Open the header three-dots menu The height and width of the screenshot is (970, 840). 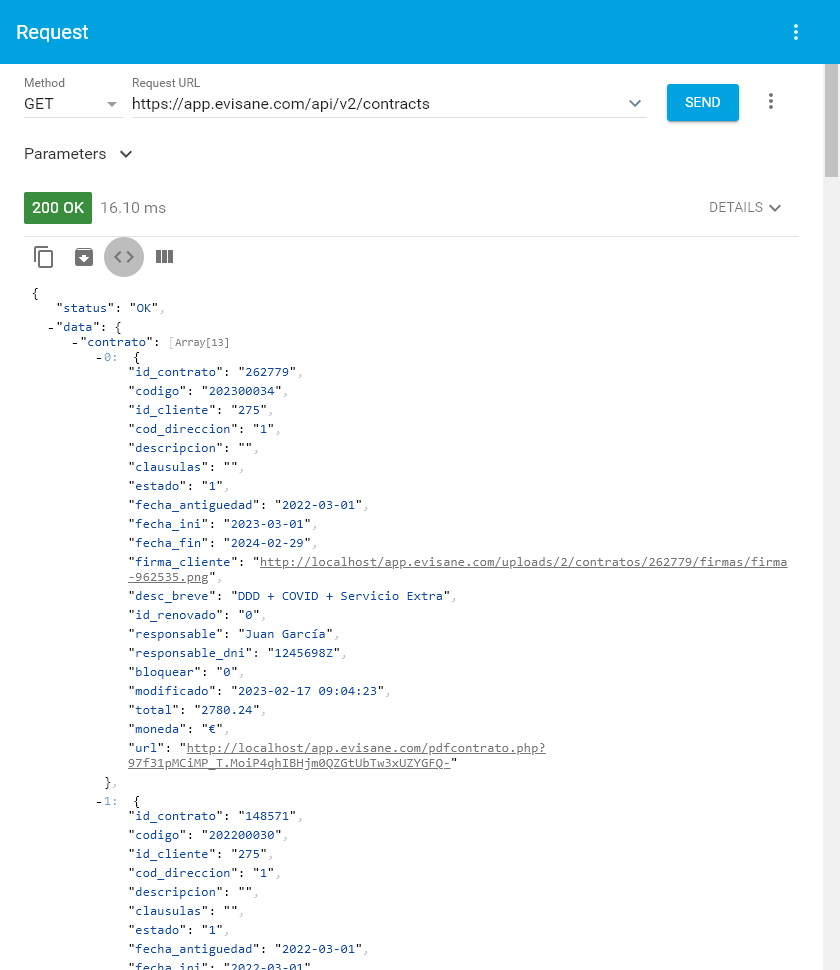[x=796, y=32]
